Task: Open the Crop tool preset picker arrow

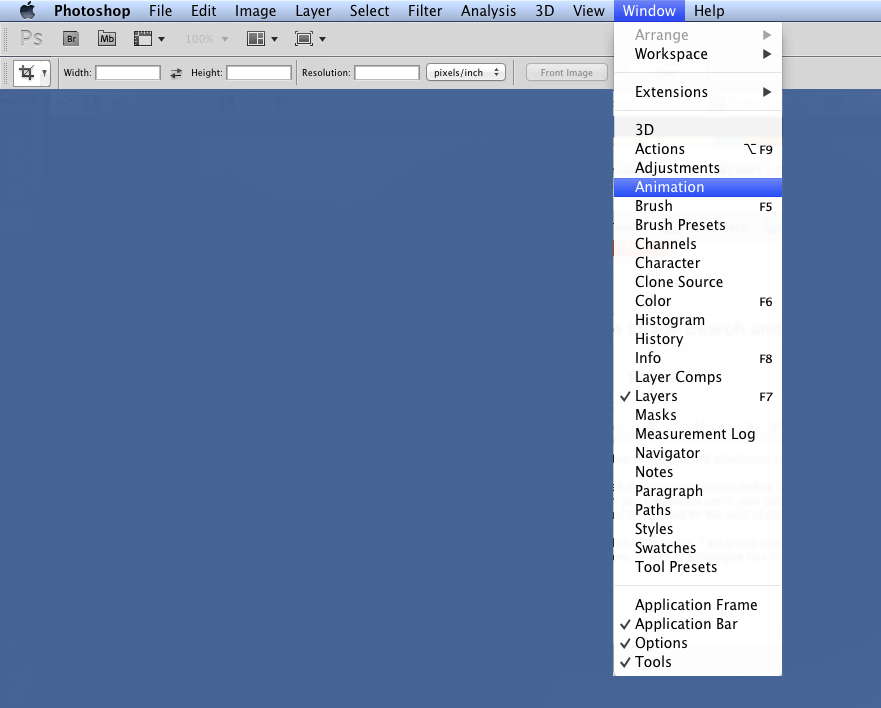Action: tap(44, 74)
